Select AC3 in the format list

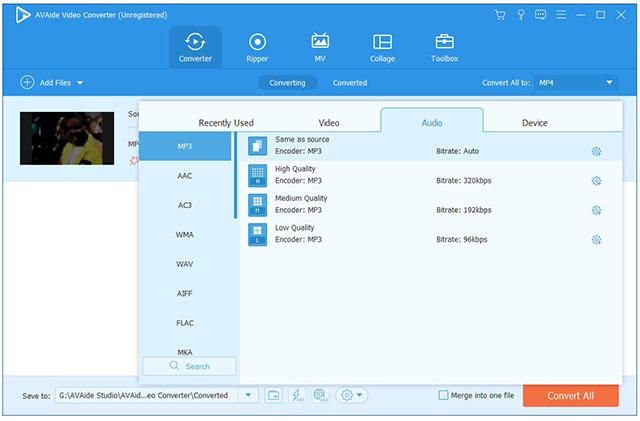[x=185, y=205]
